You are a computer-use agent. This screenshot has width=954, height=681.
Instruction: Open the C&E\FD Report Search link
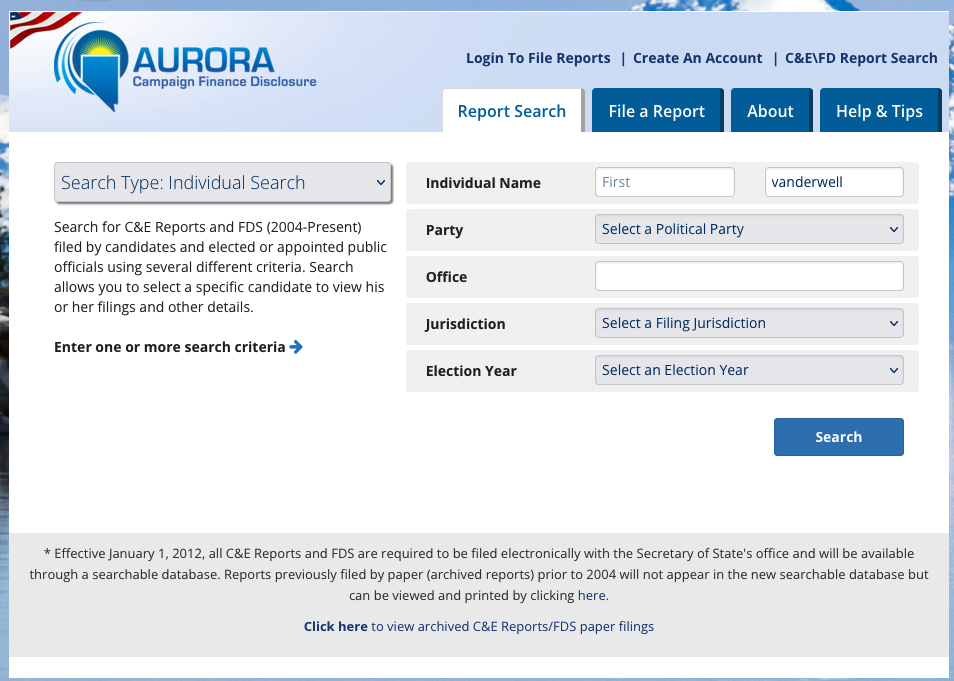pyautogui.click(x=861, y=58)
